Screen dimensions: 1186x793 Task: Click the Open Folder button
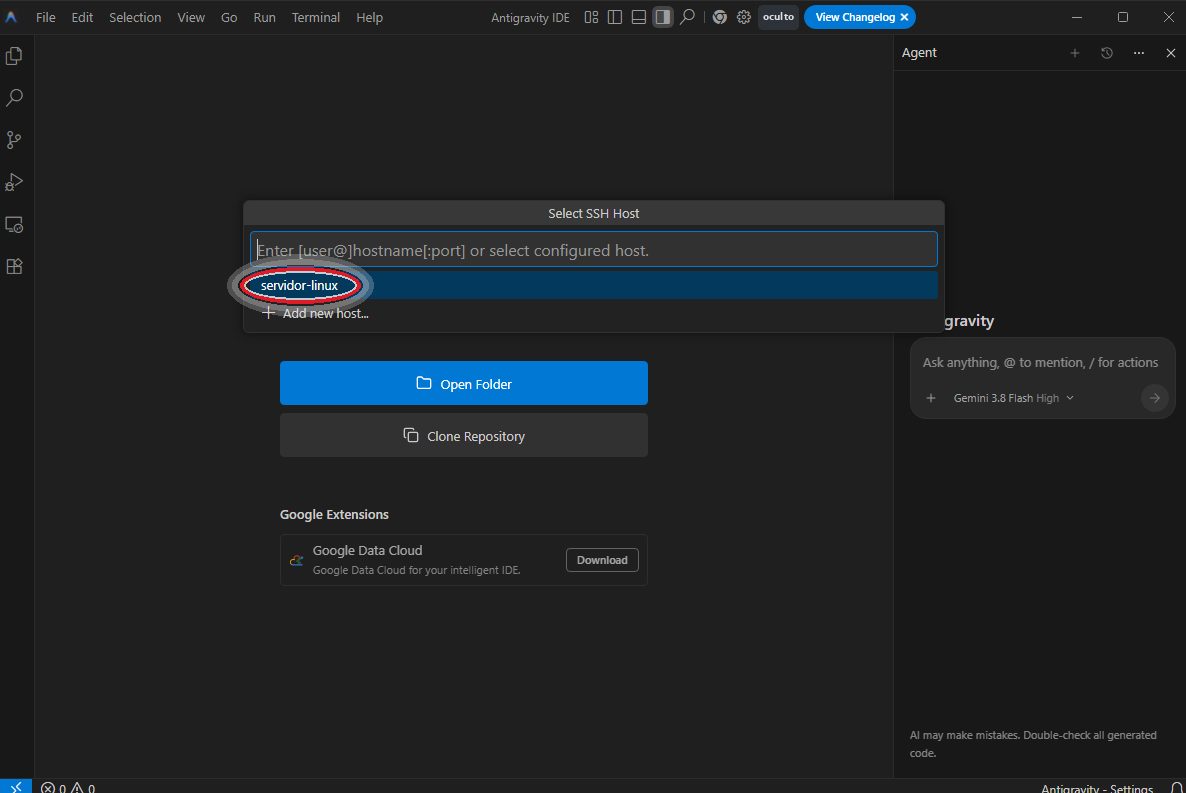464,383
